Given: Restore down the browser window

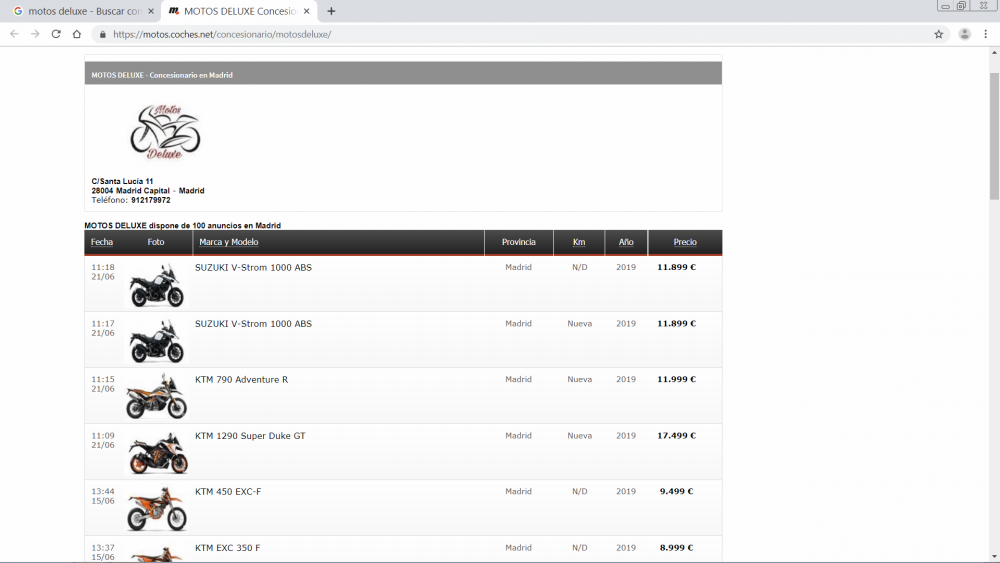Looking at the screenshot, I should 962,6.
